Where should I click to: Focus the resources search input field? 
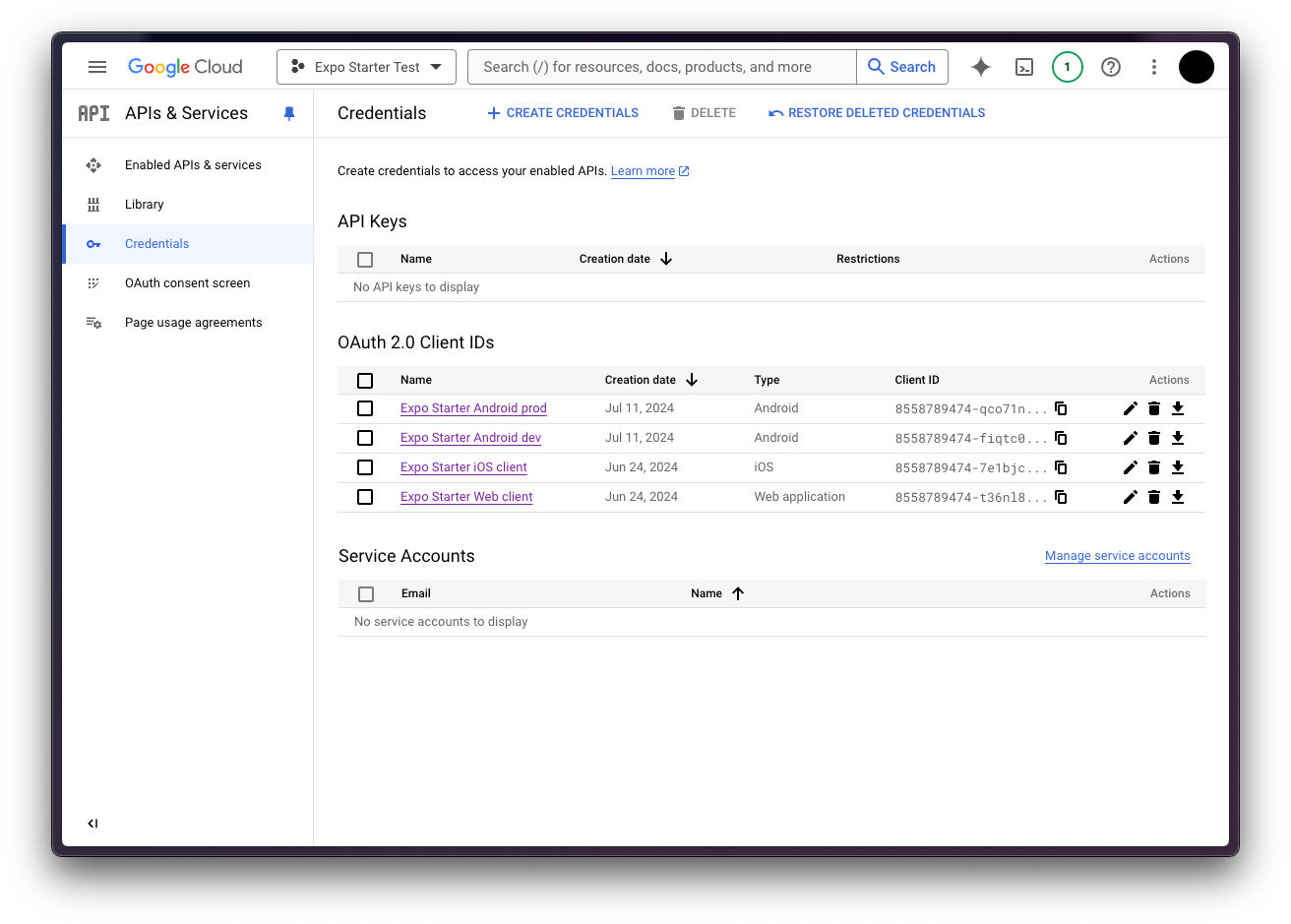662,67
